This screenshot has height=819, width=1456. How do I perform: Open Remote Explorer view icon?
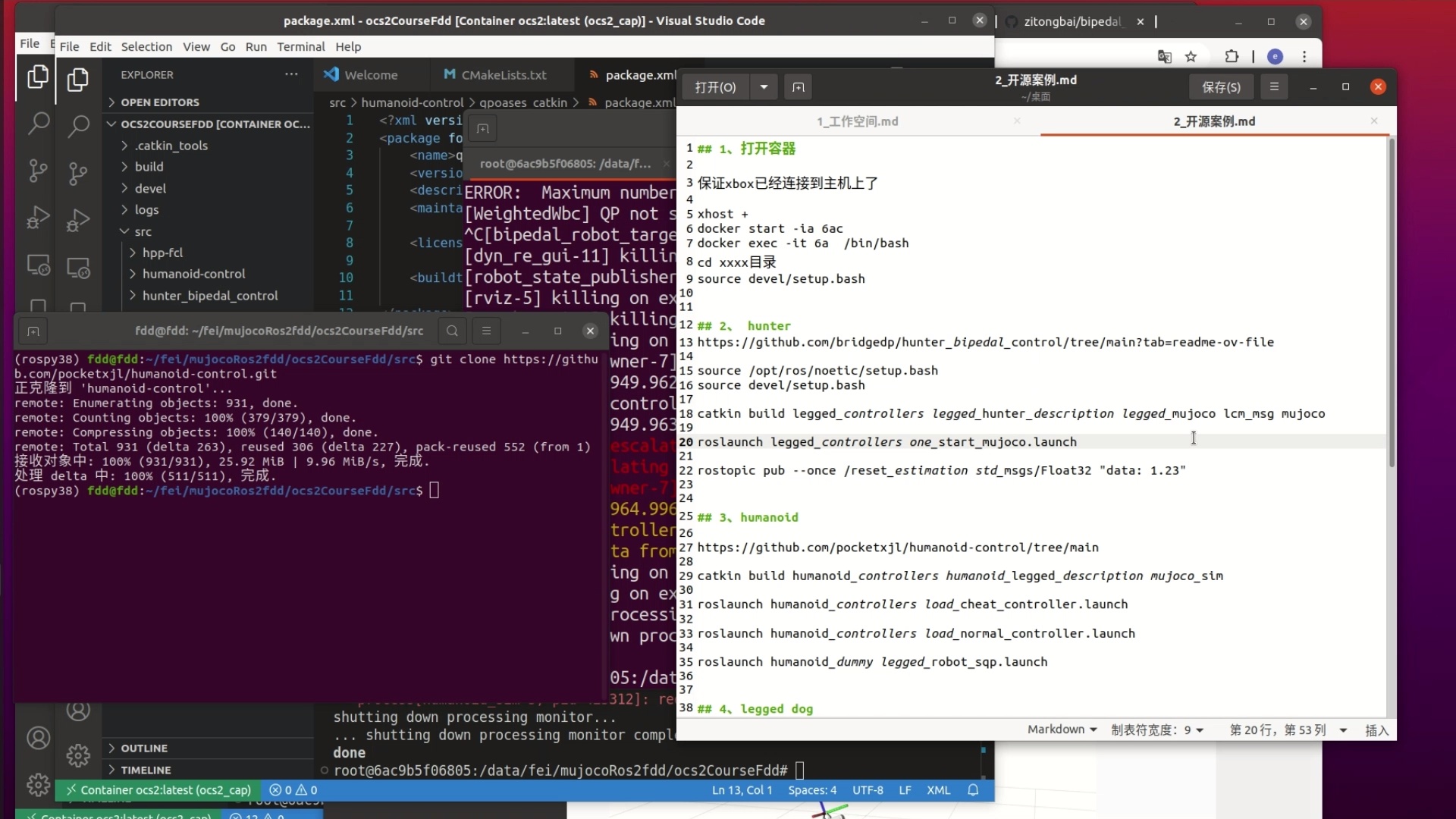point(78,268)
